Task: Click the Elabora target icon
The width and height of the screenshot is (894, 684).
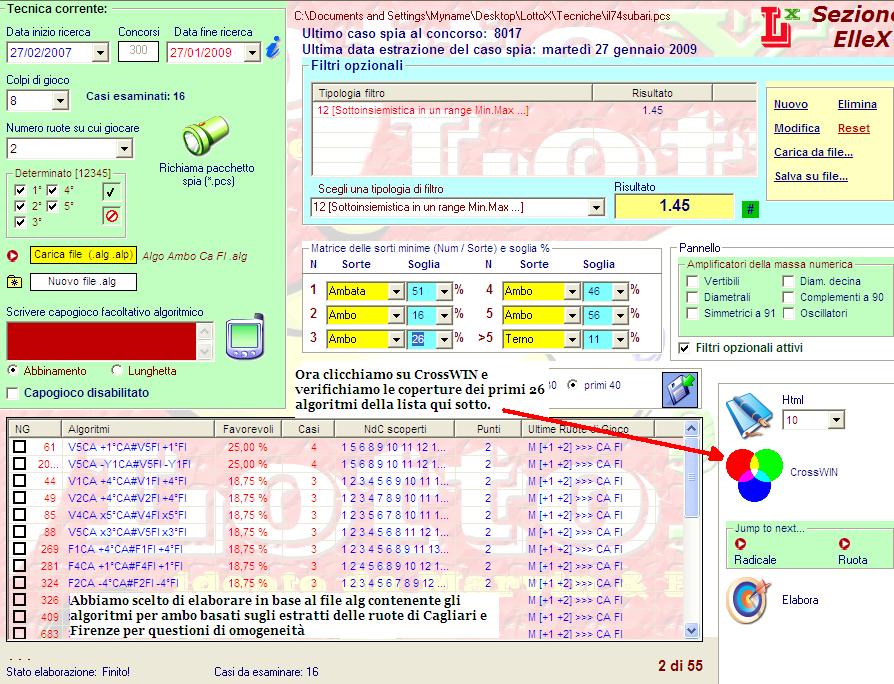Action: [749, 601]
